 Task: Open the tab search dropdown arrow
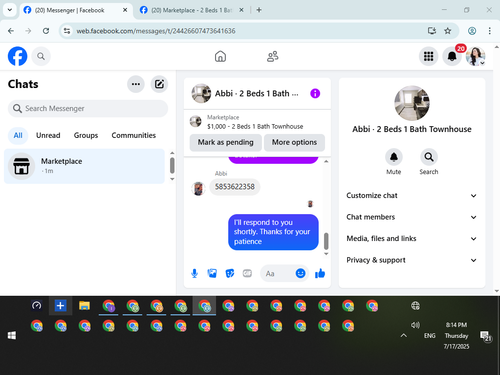(x=10, y=10)
